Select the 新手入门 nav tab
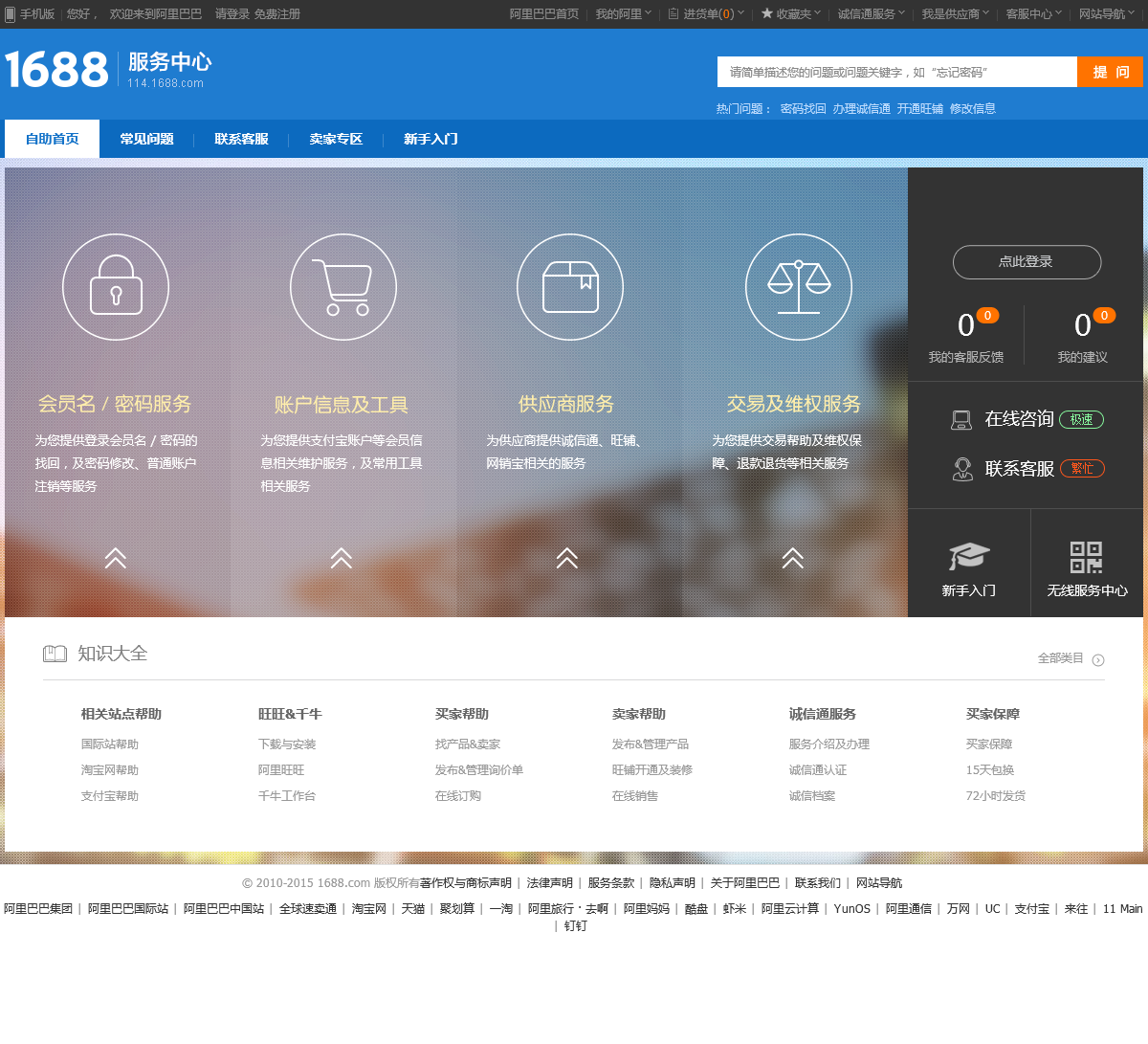The image size is (1148, 1044). [430, 139]
